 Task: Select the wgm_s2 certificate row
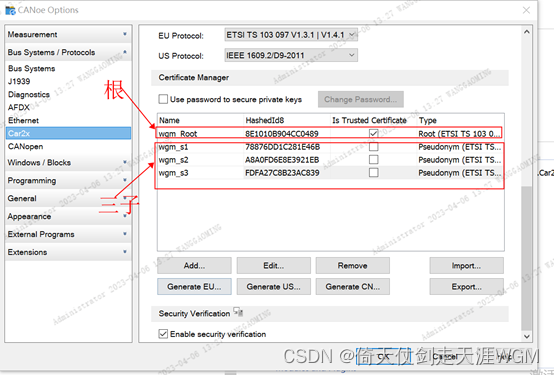330,159
